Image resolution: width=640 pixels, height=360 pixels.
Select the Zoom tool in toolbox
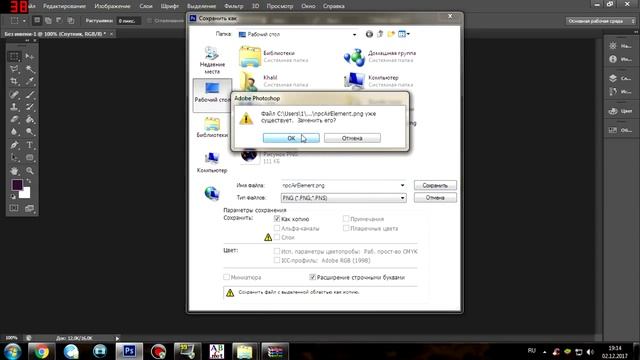coord(30,171)
